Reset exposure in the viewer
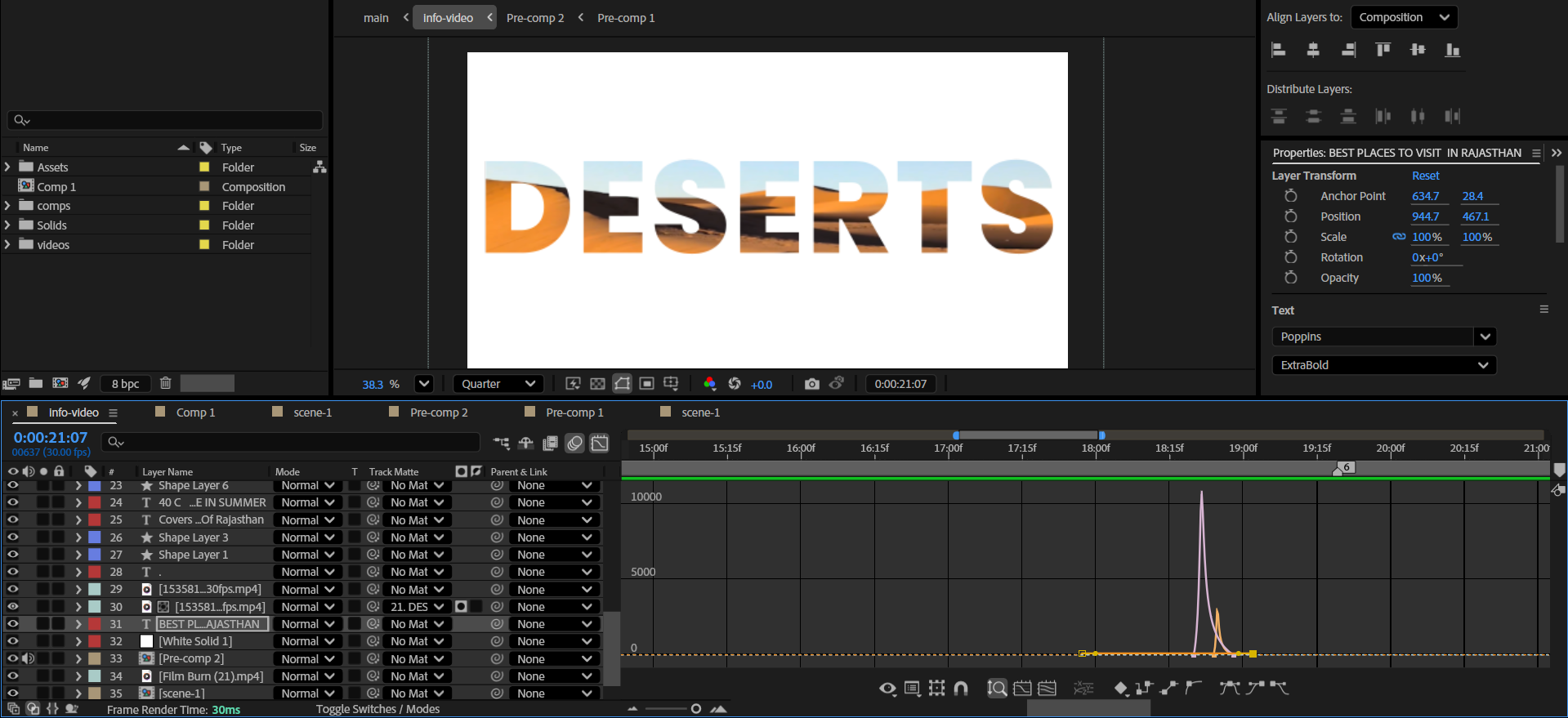Image resolution: width=1568 pixels, height=718 pixels. click(x=735, y=384)
